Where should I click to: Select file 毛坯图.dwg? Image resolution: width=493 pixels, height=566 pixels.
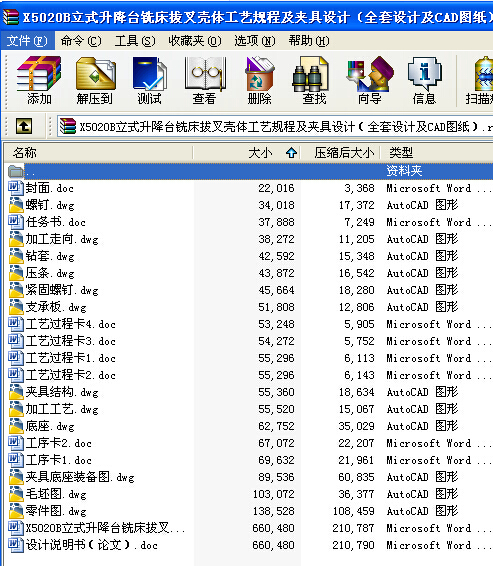pyautogui.click(x=56, y=494)
